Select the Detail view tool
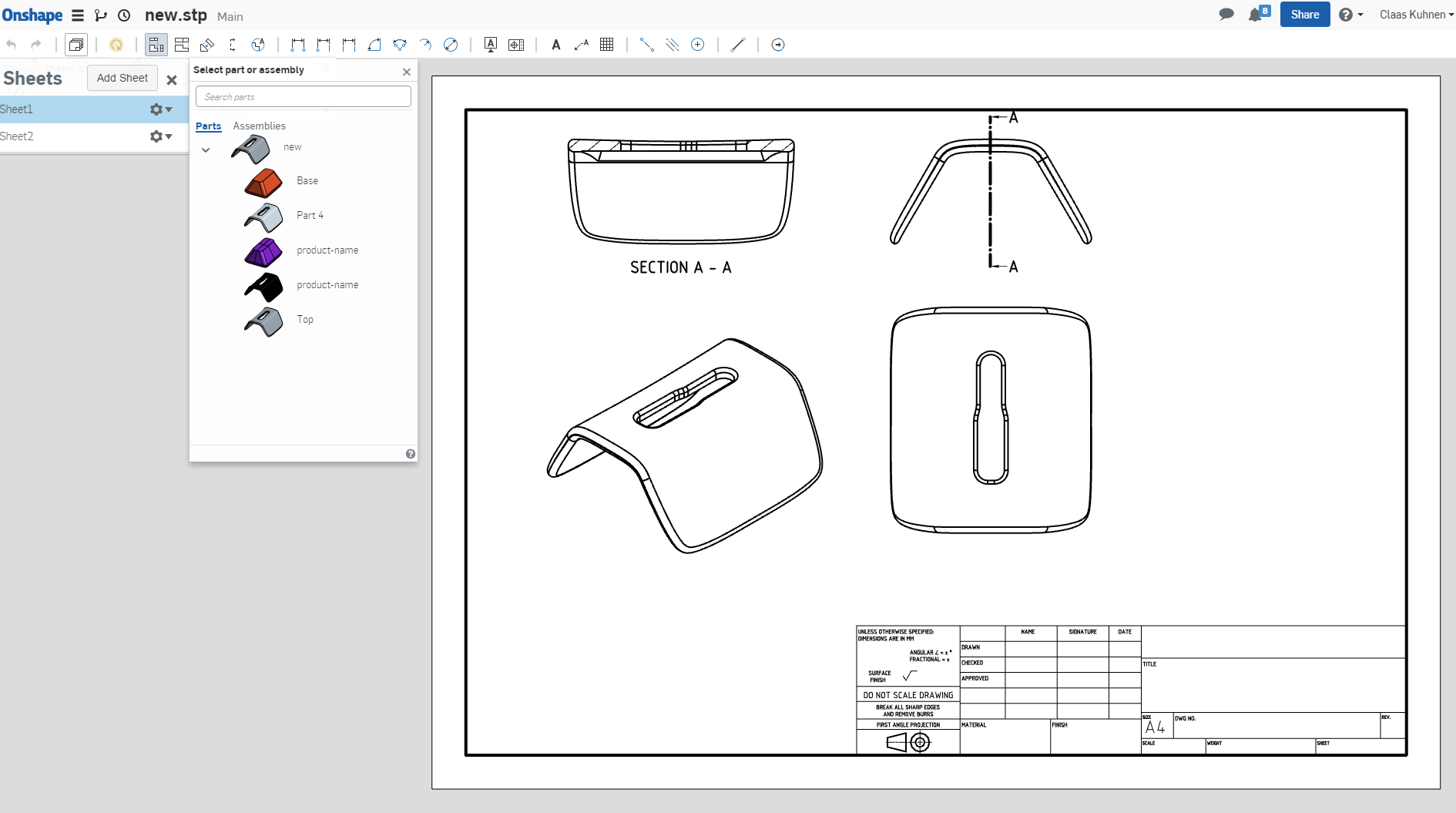Screen dimensions: 1456x813 258,45
